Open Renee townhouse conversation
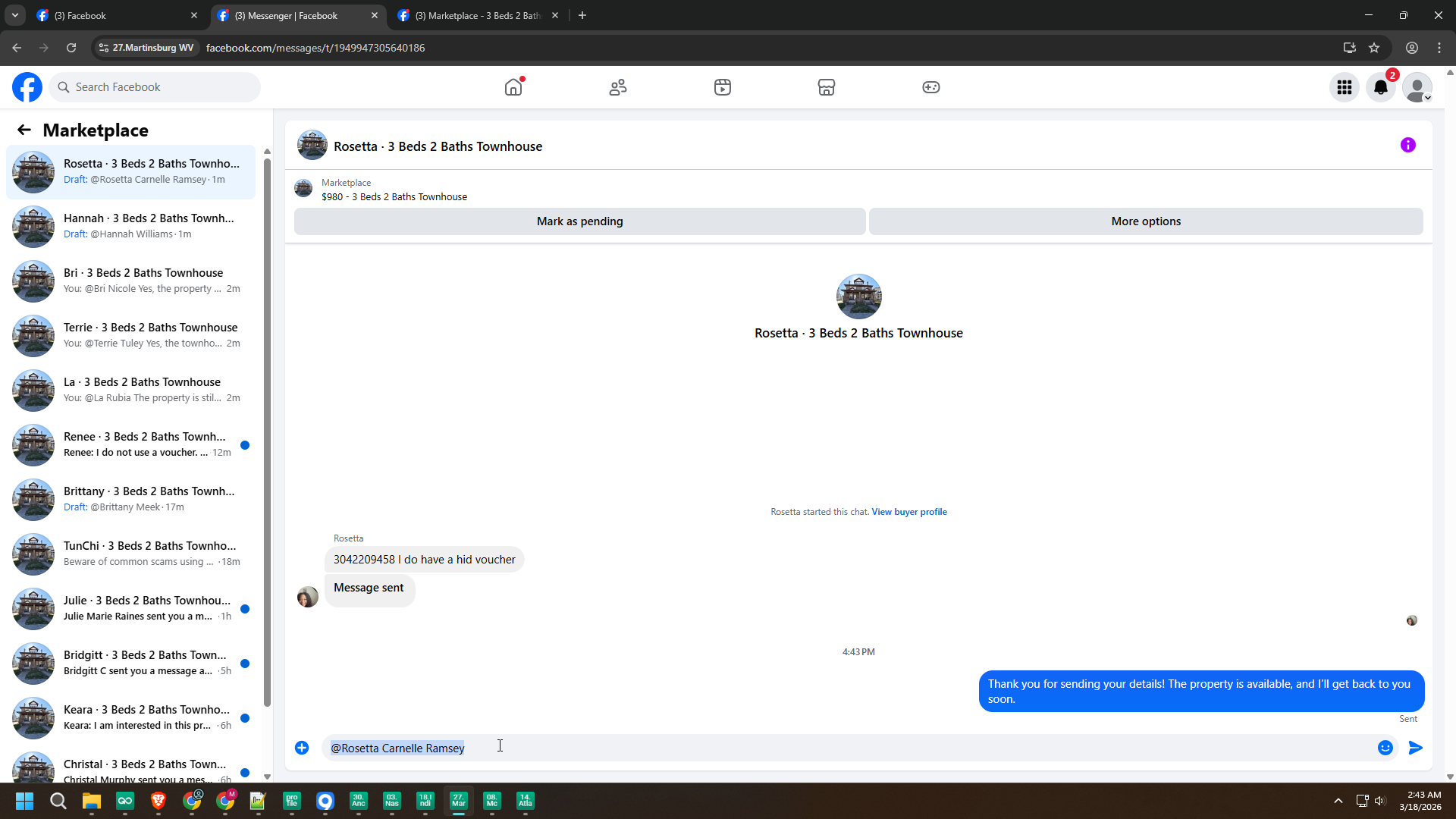1456x819 pixels. pyautogui.click(x=130, y=445)
